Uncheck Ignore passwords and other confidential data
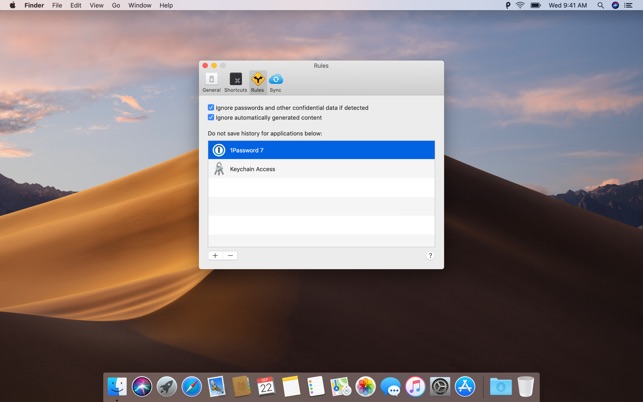The height and width of the screenshot is (402, 643). click(x=211, y=107)
